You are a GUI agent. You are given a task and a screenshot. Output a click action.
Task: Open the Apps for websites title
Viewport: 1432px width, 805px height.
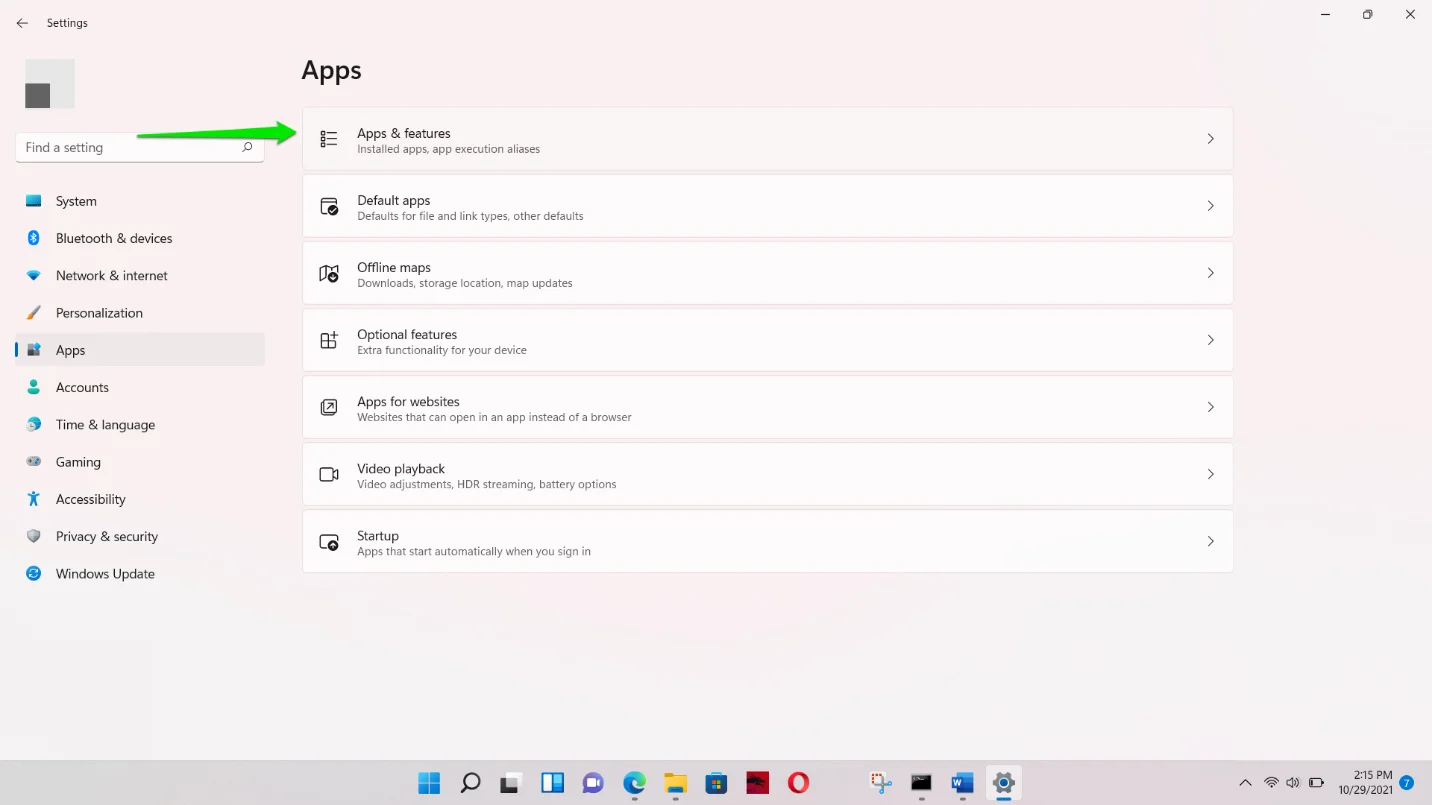coord(408,401)
